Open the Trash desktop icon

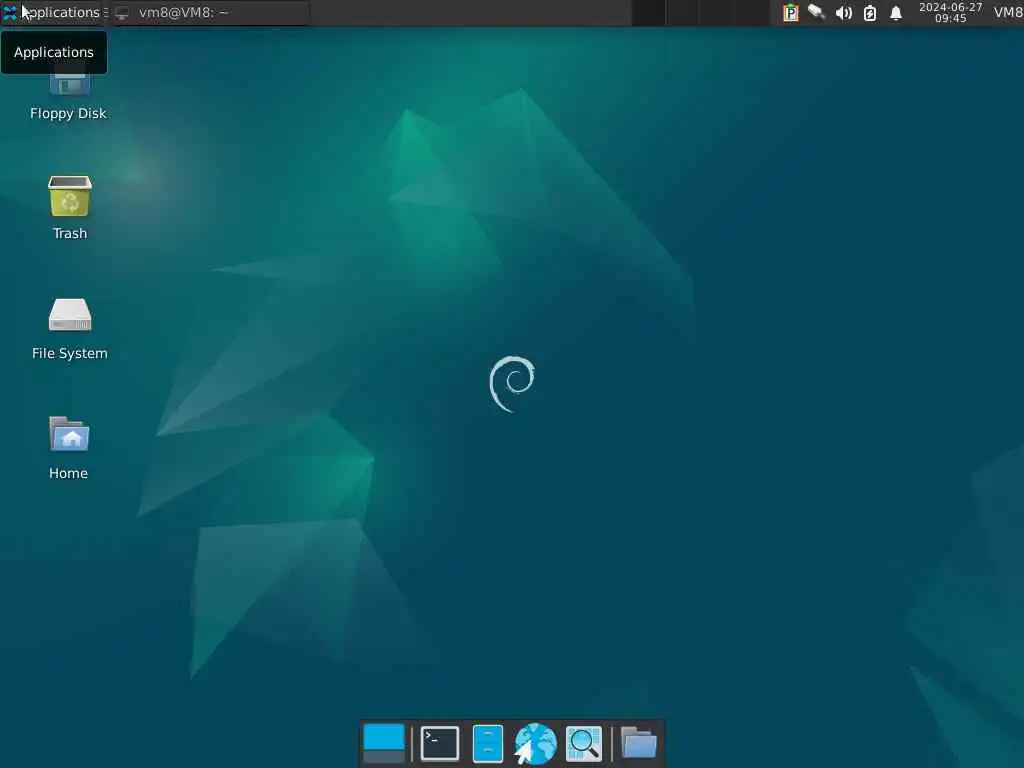click(x=69, y=208)
